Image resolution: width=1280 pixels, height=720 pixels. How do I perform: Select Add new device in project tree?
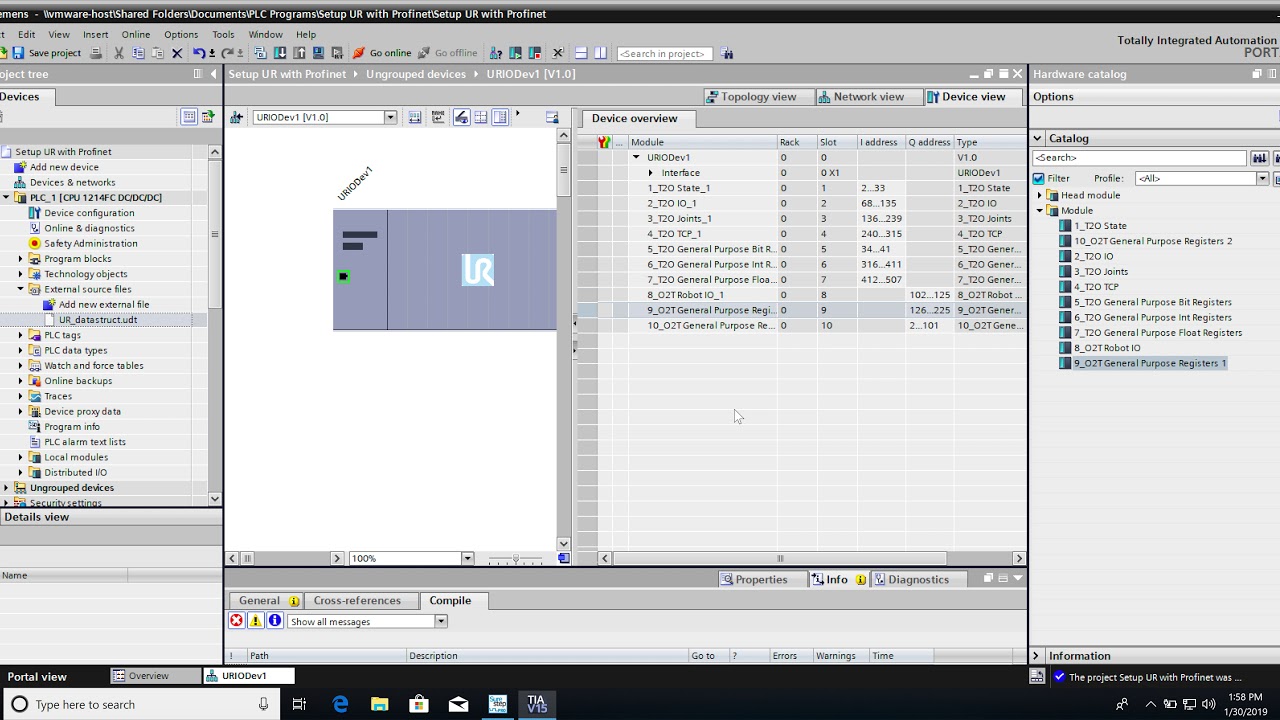pos(64,167)
